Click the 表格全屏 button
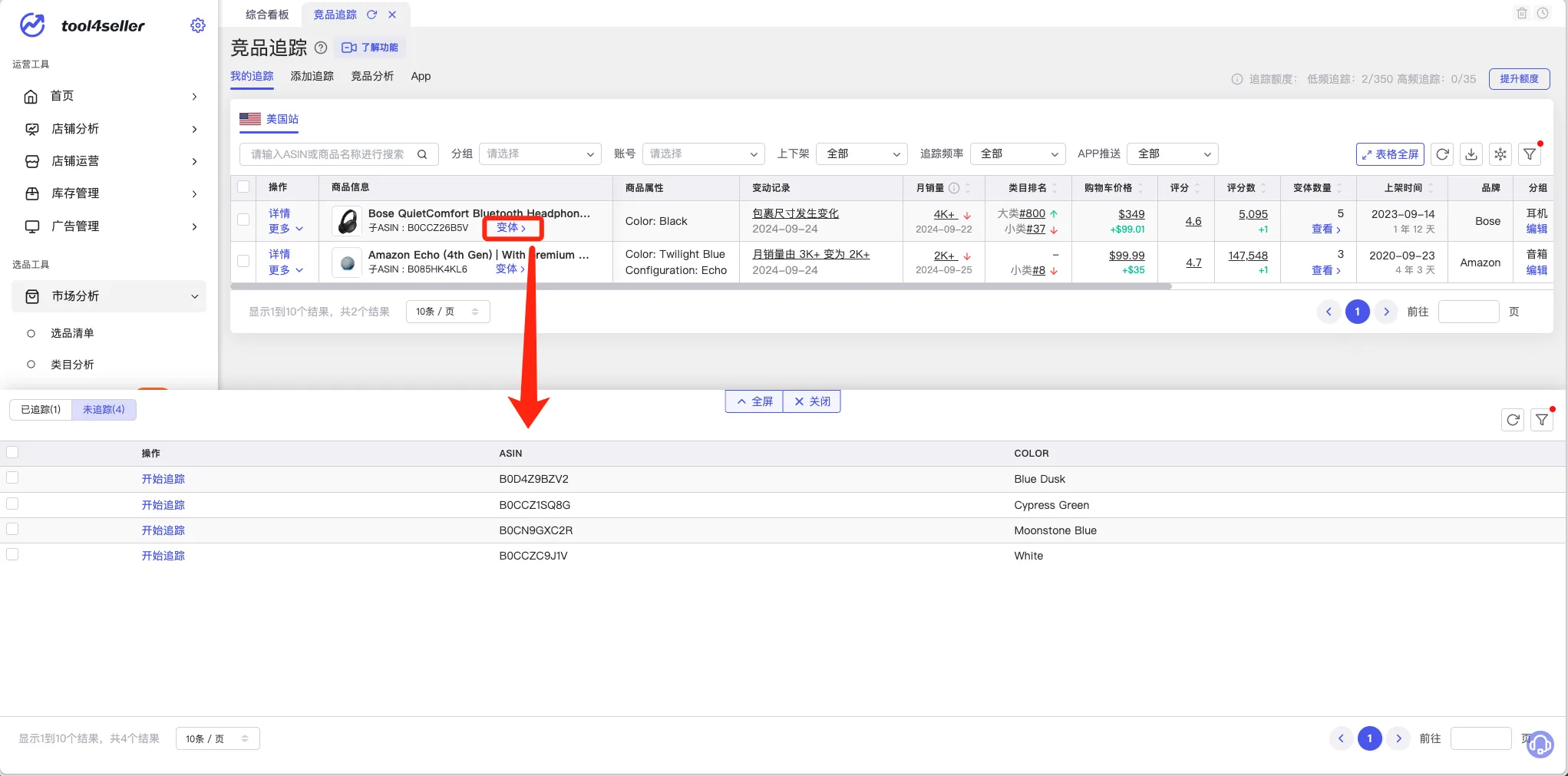The image size is (1568, 776). pyautogui.click(x=1390, y=154)
